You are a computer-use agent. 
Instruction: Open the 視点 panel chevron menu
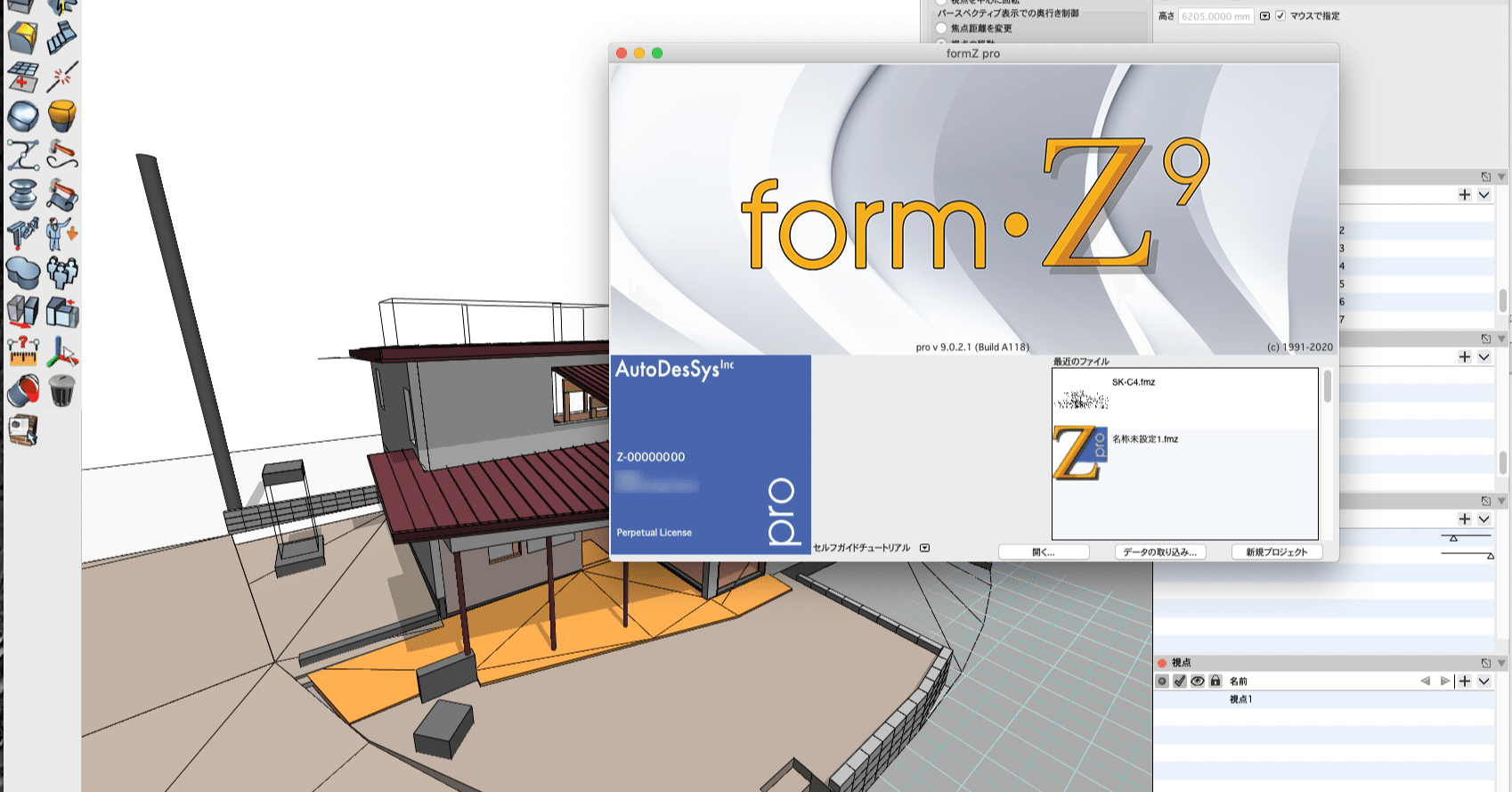click(1484, 681)
